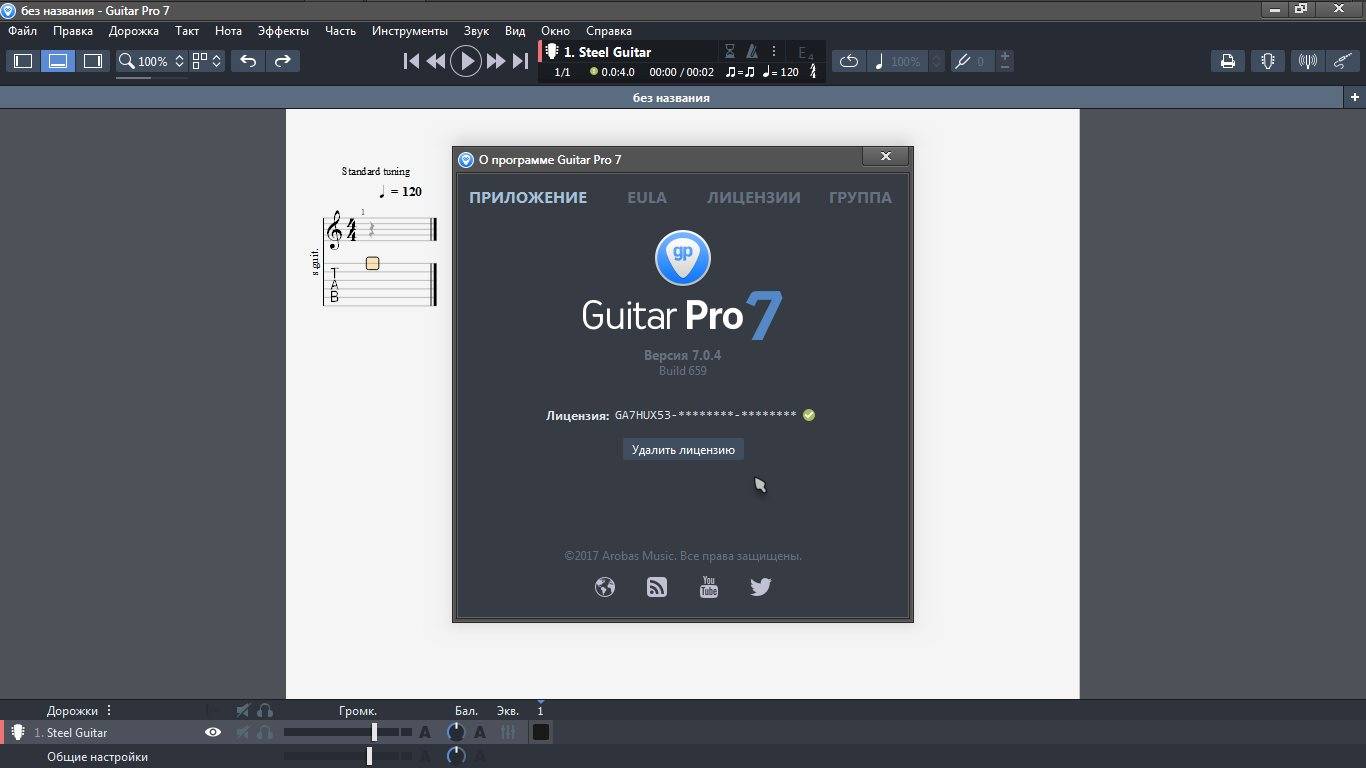Jump to the first bar
Image resolution: width=1366 pixels, height=768 pixels.
pyautogui.click(x=411, y=61)
